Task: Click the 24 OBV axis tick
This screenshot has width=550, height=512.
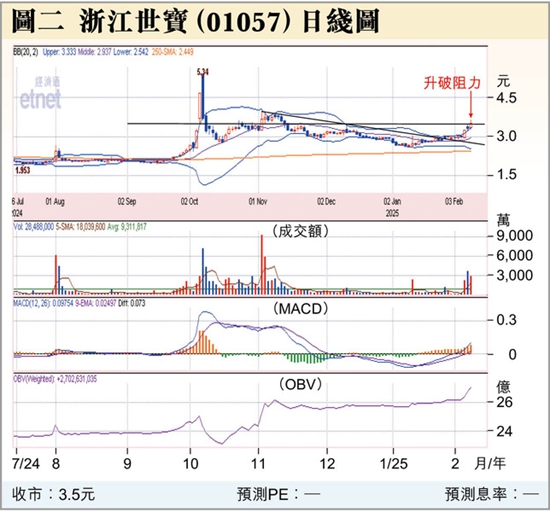Action: click(x=504, y=431)
